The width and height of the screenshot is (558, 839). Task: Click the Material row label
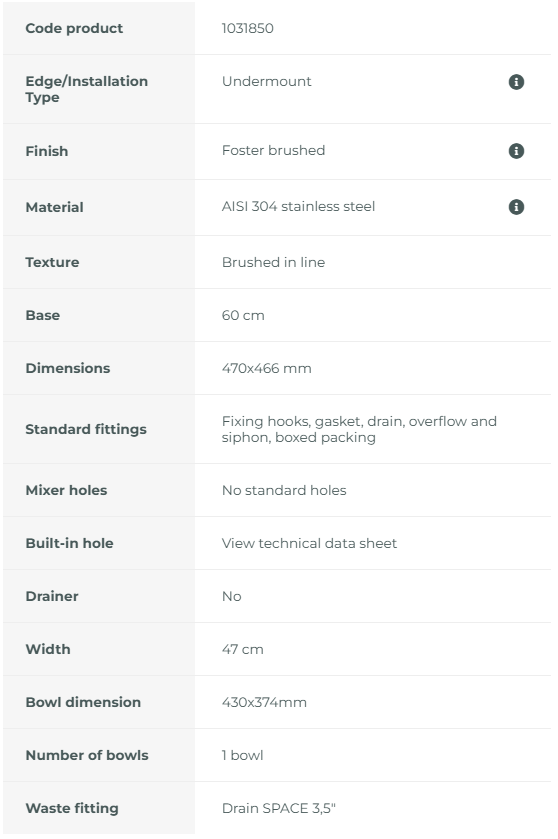54,207
